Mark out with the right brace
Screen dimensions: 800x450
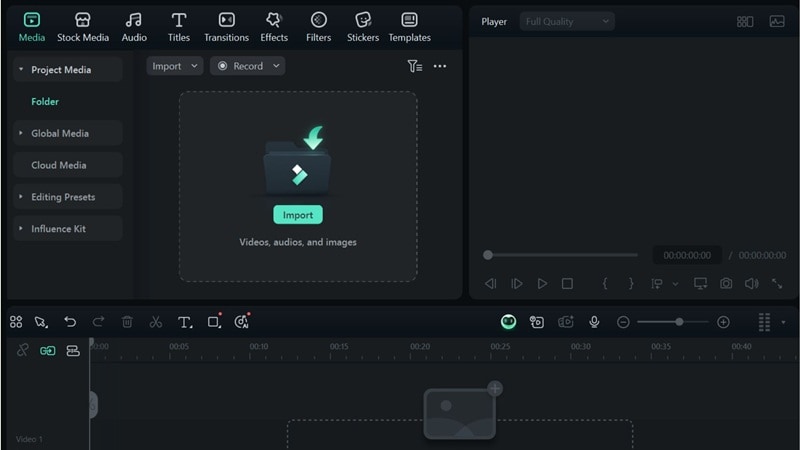click(631, 283)
